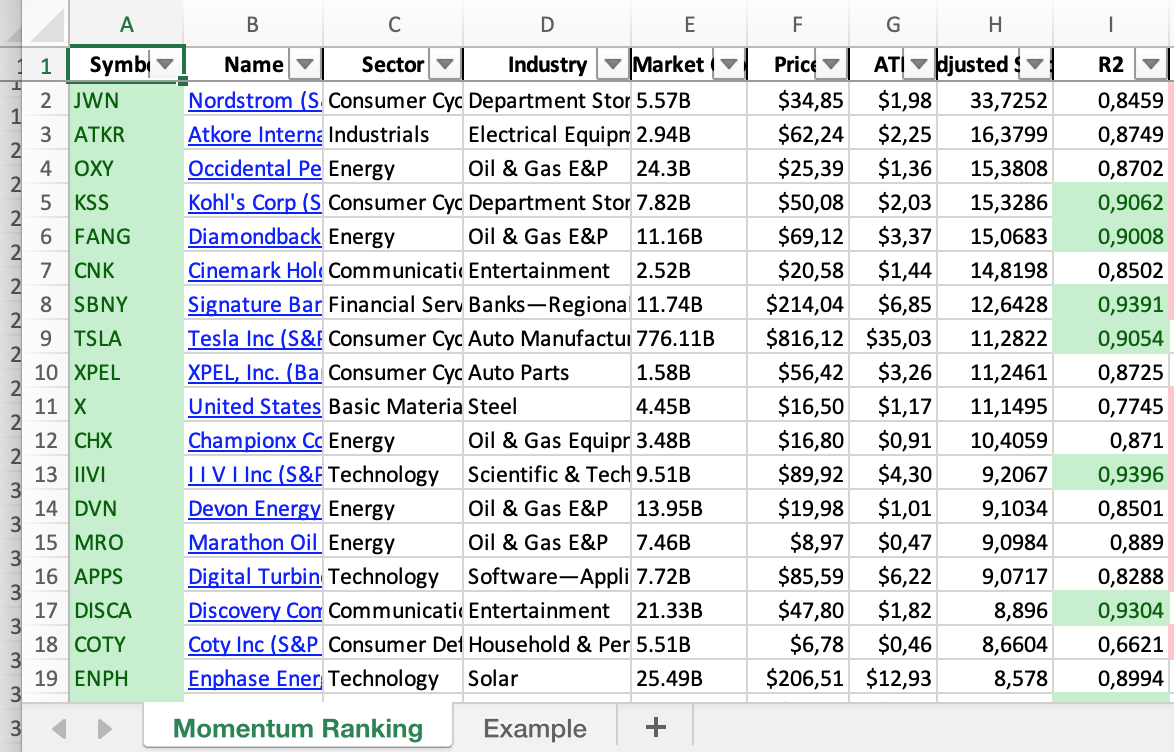Expand the Sector column filter arrow

pyautogui.click(x=445, y=65)
